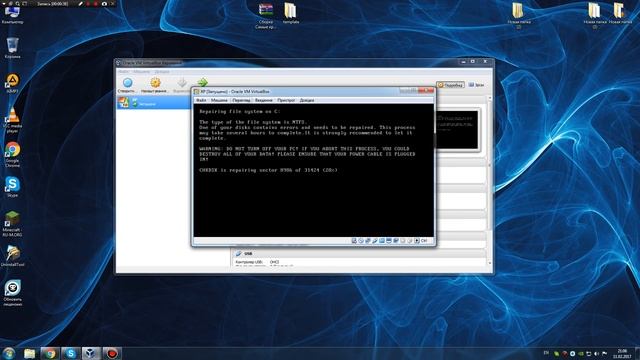Select the XP virtual machine in the list

tap(153, 102)
